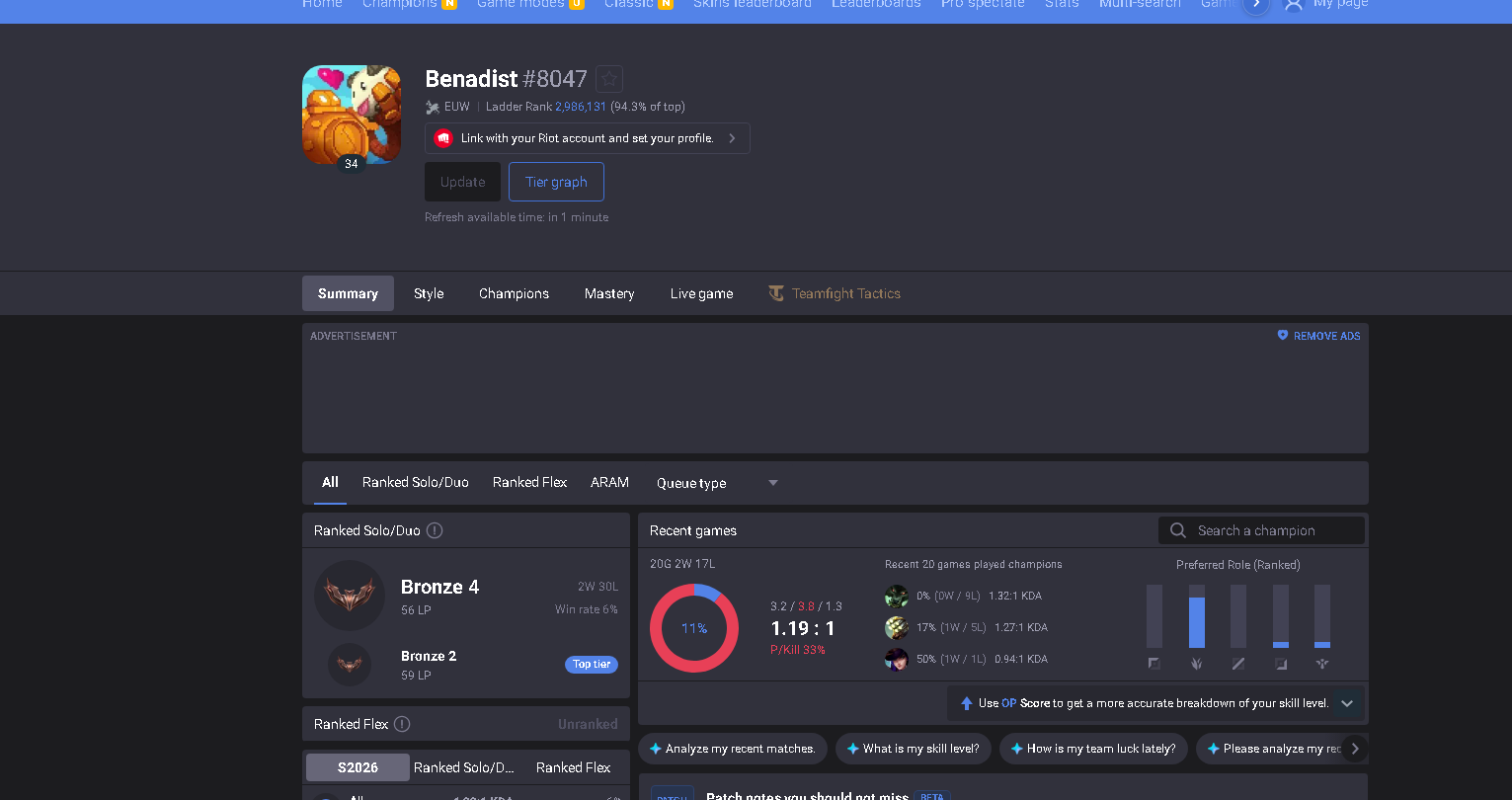Image resolution: width=1512 pixels, height=800 pixels.
Task: Open the ladder rank 2,986,131 link
Action: pyautogui.click(x=581, y=107)
